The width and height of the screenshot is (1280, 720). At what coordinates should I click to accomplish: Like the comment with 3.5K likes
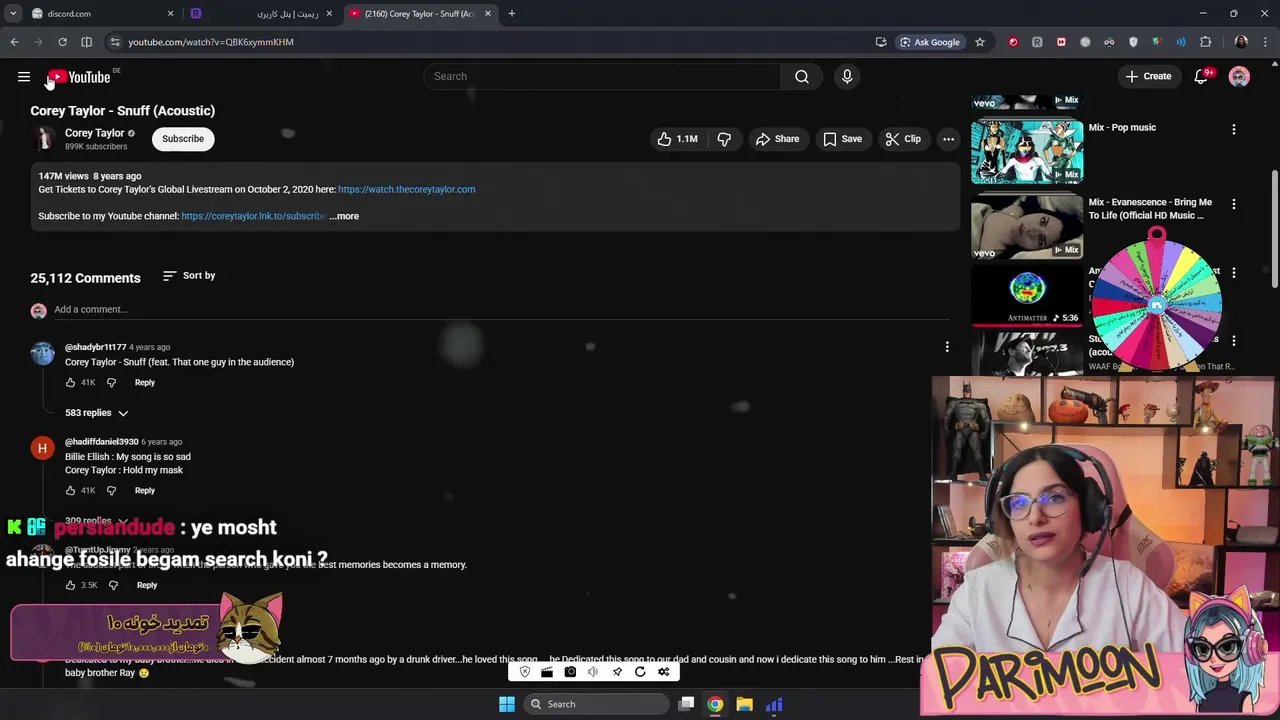pos(70,585)
